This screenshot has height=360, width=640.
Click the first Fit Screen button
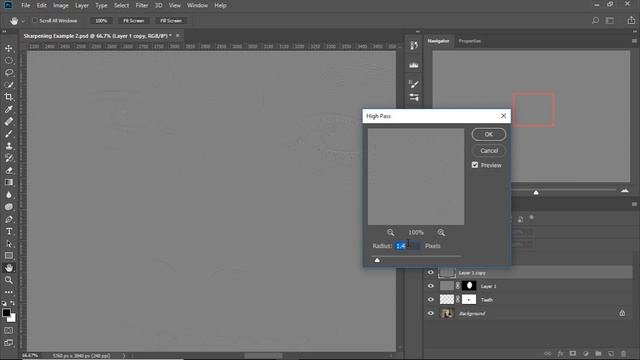click(133, 20)
